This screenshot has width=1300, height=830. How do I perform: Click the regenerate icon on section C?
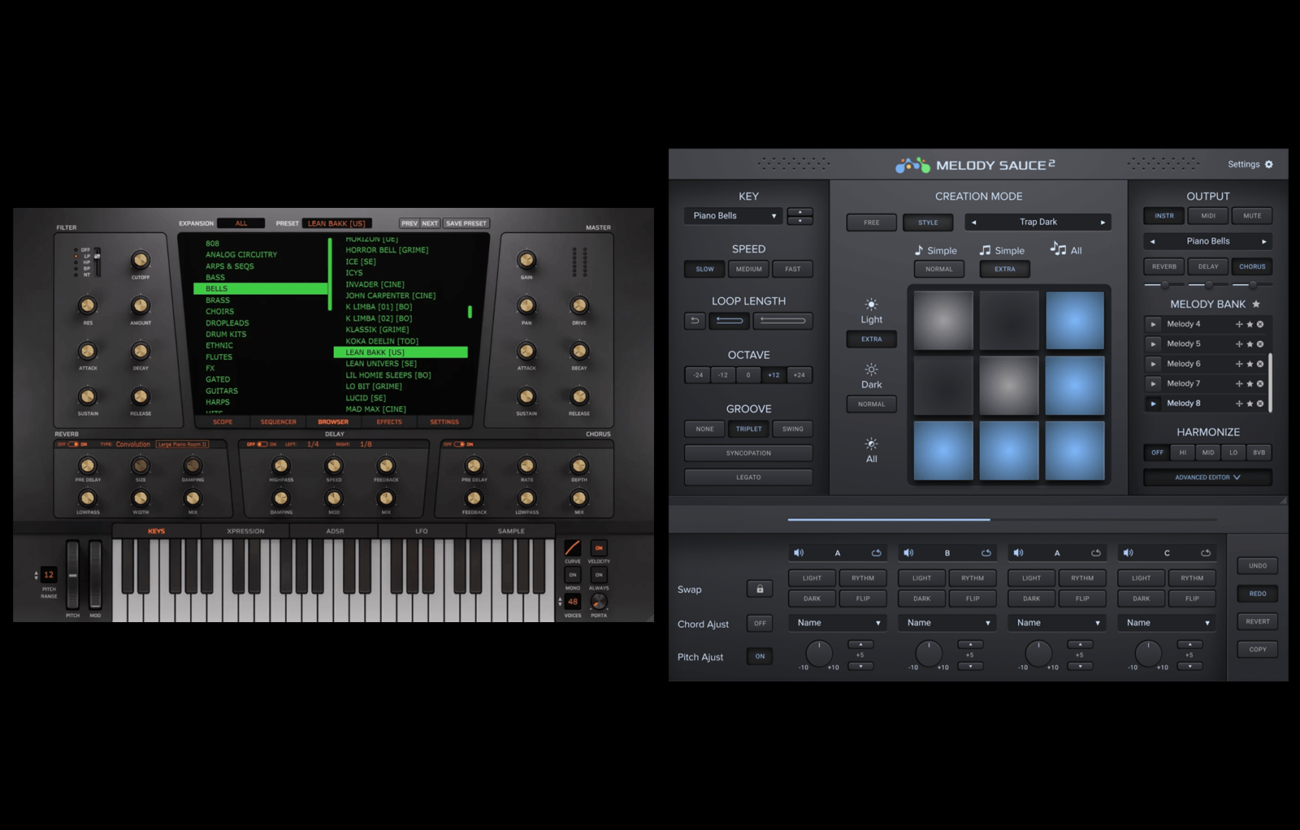(1205, 553)
